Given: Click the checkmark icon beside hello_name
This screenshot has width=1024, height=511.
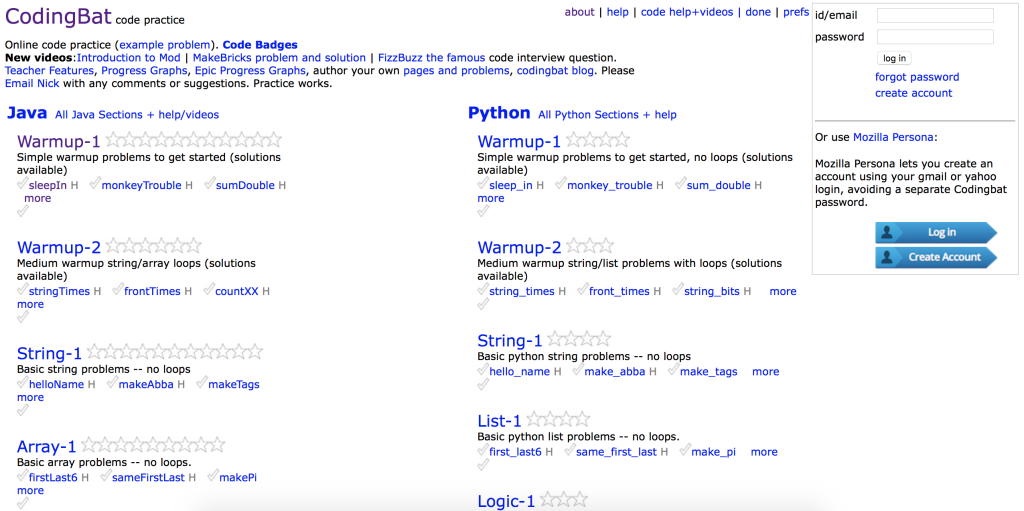Looking at the screenshot, I should pyautogui.click(x=483, y=371).
